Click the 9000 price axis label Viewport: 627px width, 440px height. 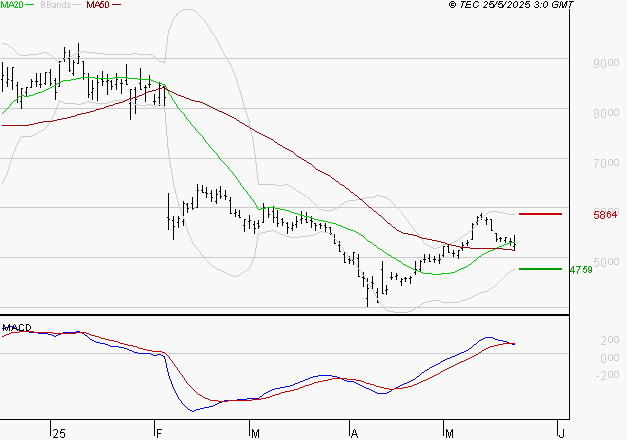606,63
